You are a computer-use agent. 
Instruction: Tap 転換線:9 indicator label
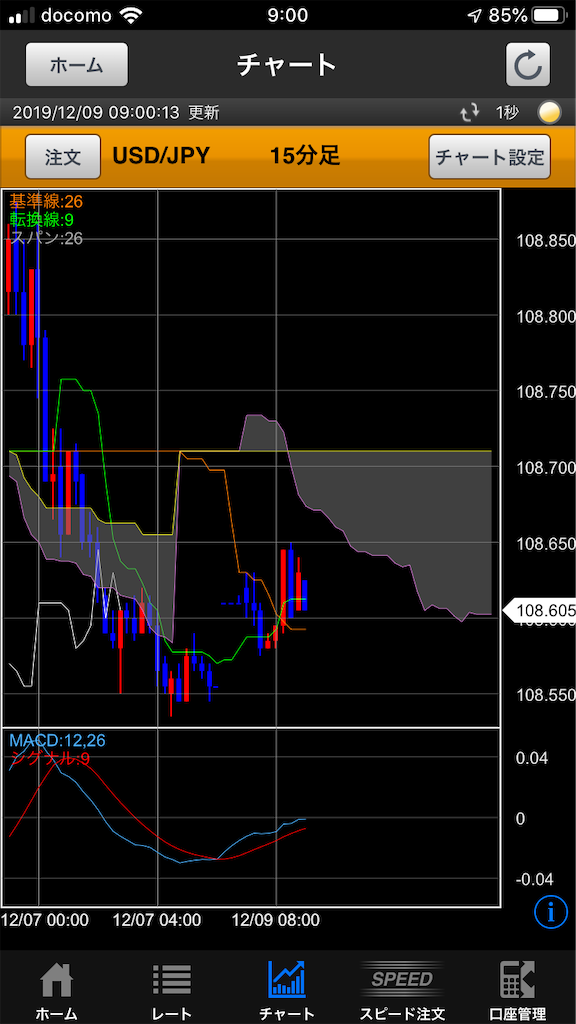click(x=42, y=219)
